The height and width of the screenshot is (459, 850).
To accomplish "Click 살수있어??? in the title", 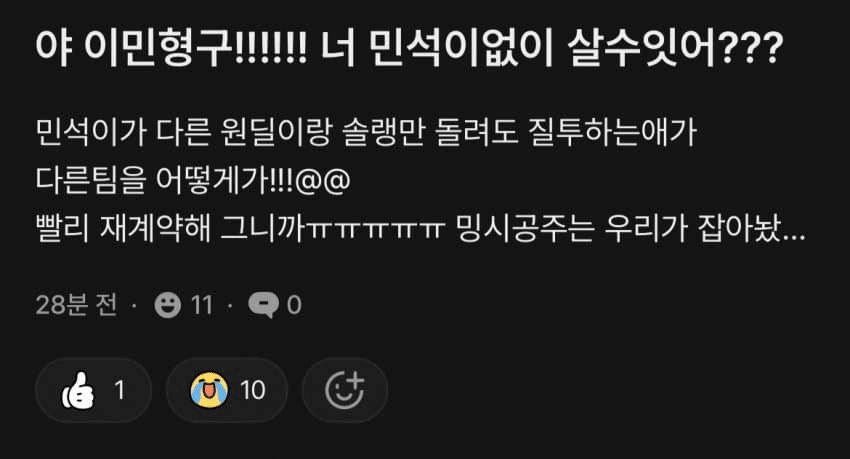I will click(x=675, y=49).
